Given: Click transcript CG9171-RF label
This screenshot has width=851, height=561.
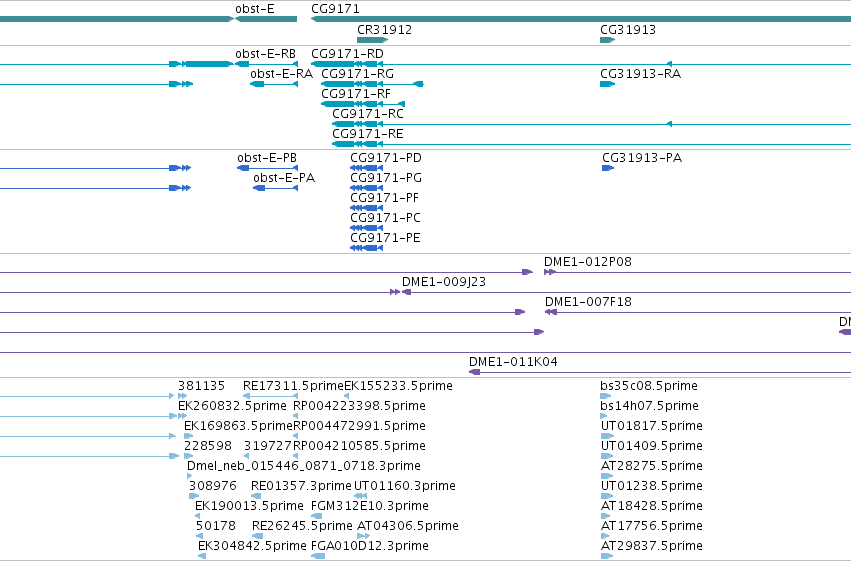Looking at the screenshot, I should pyautogui.click(x=356, y=94).
